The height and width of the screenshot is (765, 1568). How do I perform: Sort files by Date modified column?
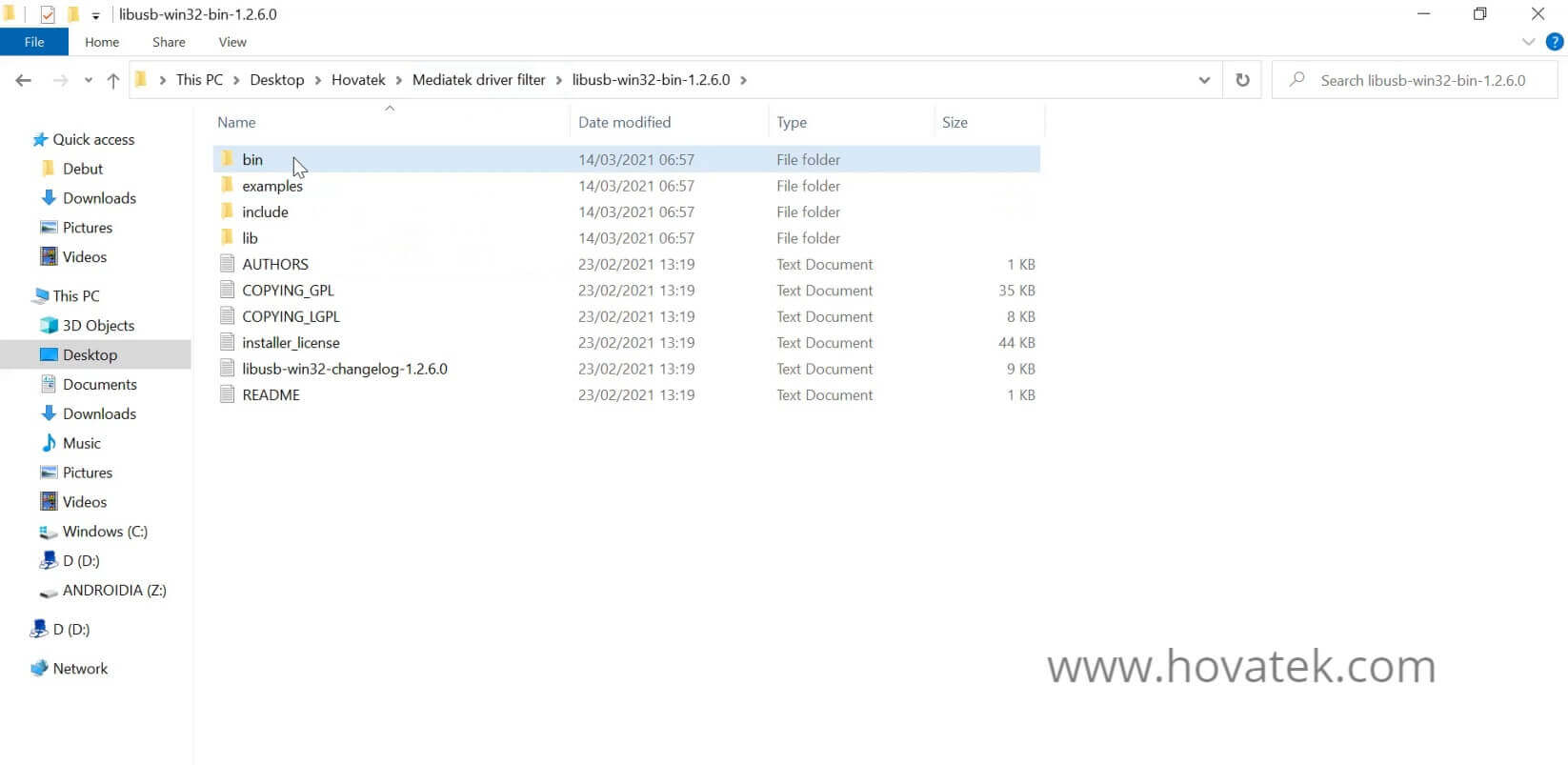click(624, 122)
